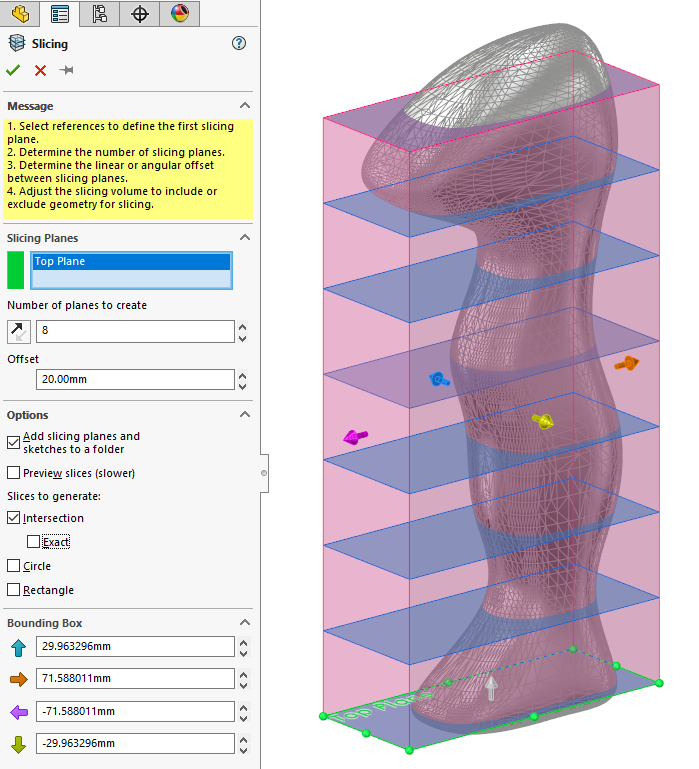Image resolution: width=699 pixels, height=769 pixels.
Task: Toggle Add slicing planes and sketches checkbox
Action: (13, 441)
